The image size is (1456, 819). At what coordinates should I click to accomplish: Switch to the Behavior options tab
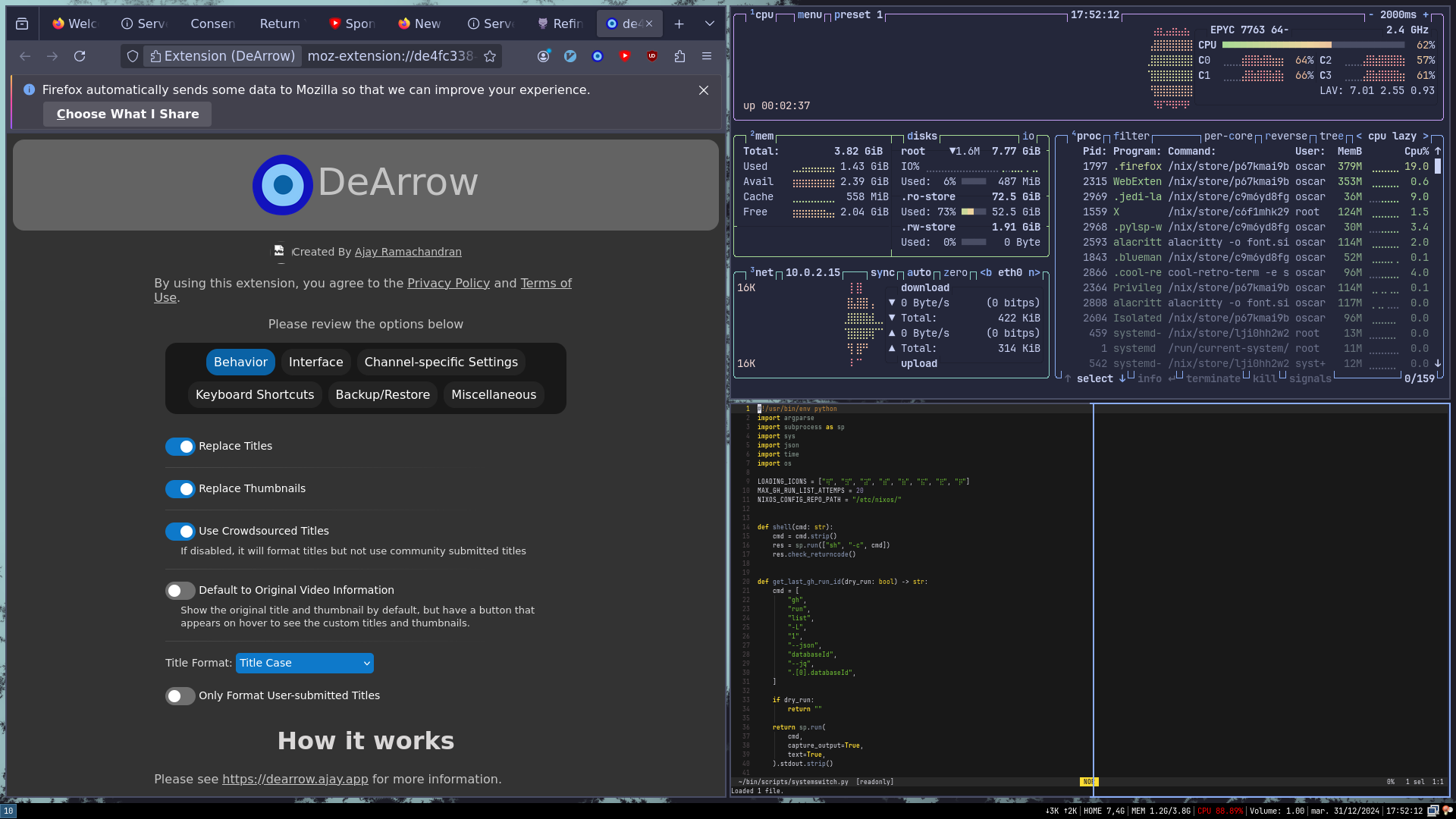[x=240, y=362]
